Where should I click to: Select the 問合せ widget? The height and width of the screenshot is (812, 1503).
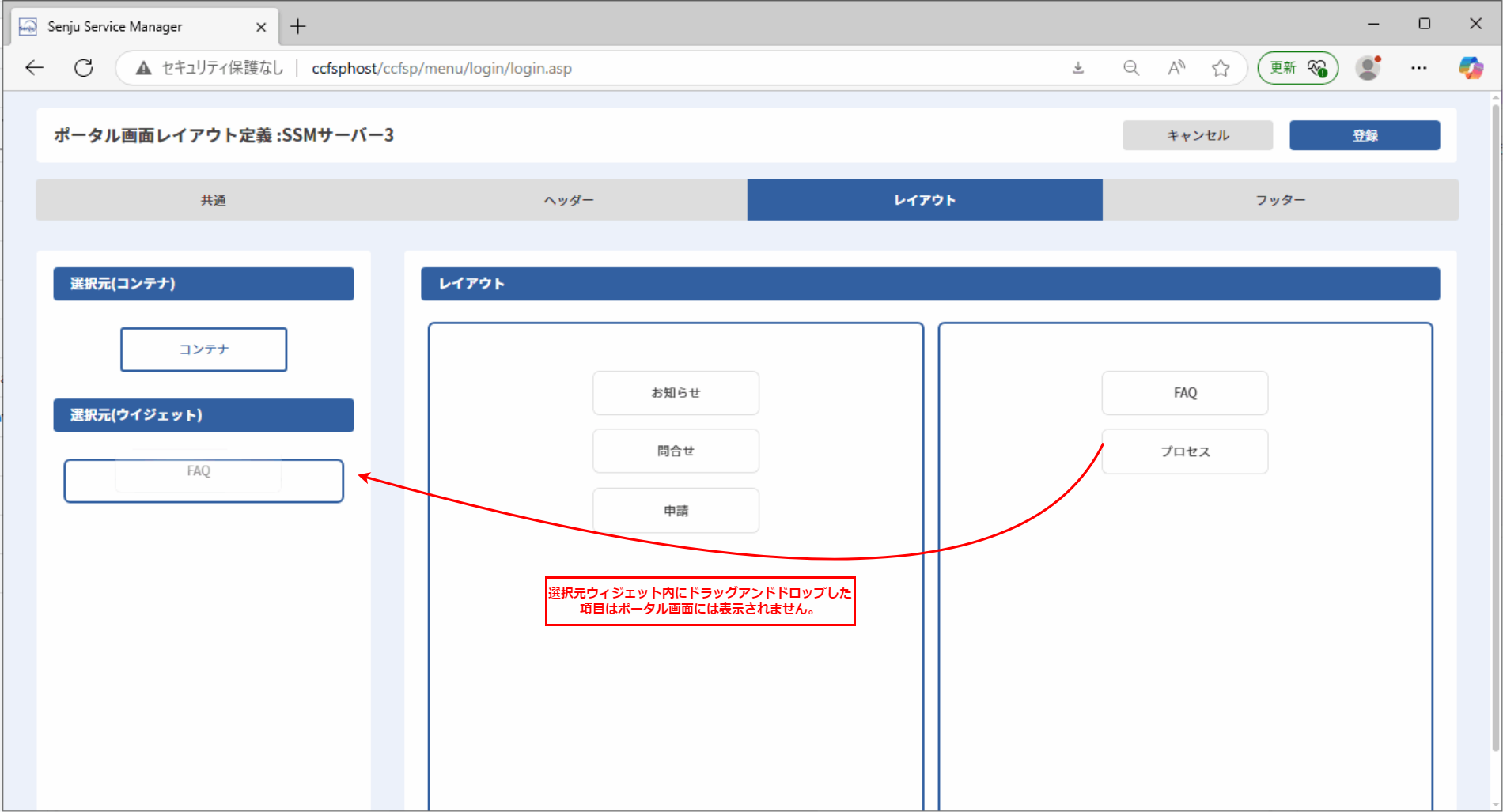pyautogui.click(x=676, y=451)
